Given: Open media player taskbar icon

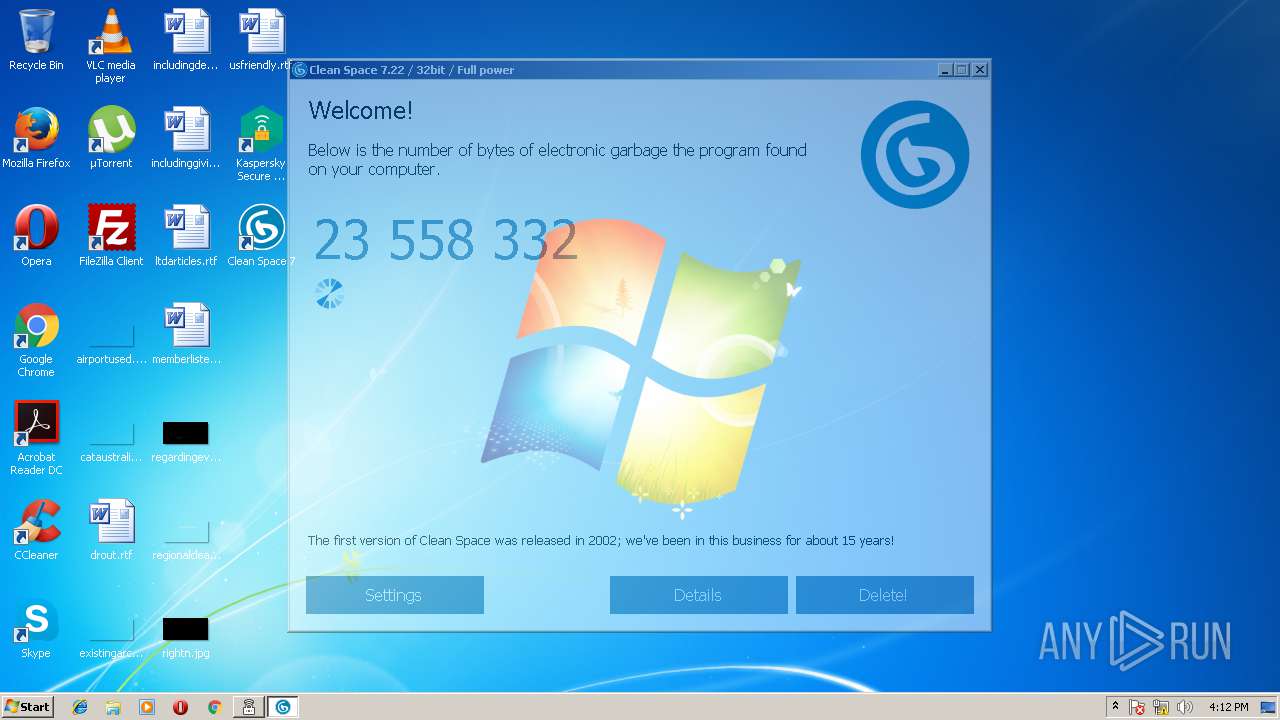Looking at the screenshot, I should 147,707.
